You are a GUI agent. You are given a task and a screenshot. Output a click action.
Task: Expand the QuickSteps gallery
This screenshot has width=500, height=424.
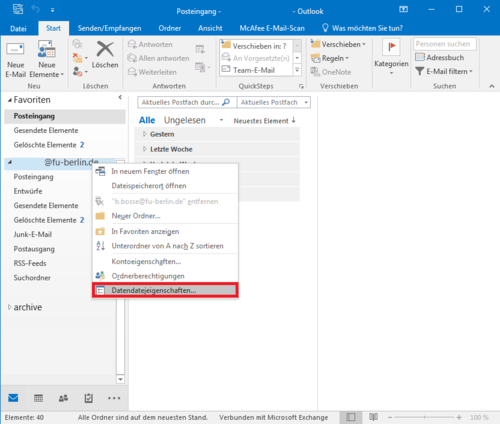(297, 70)
